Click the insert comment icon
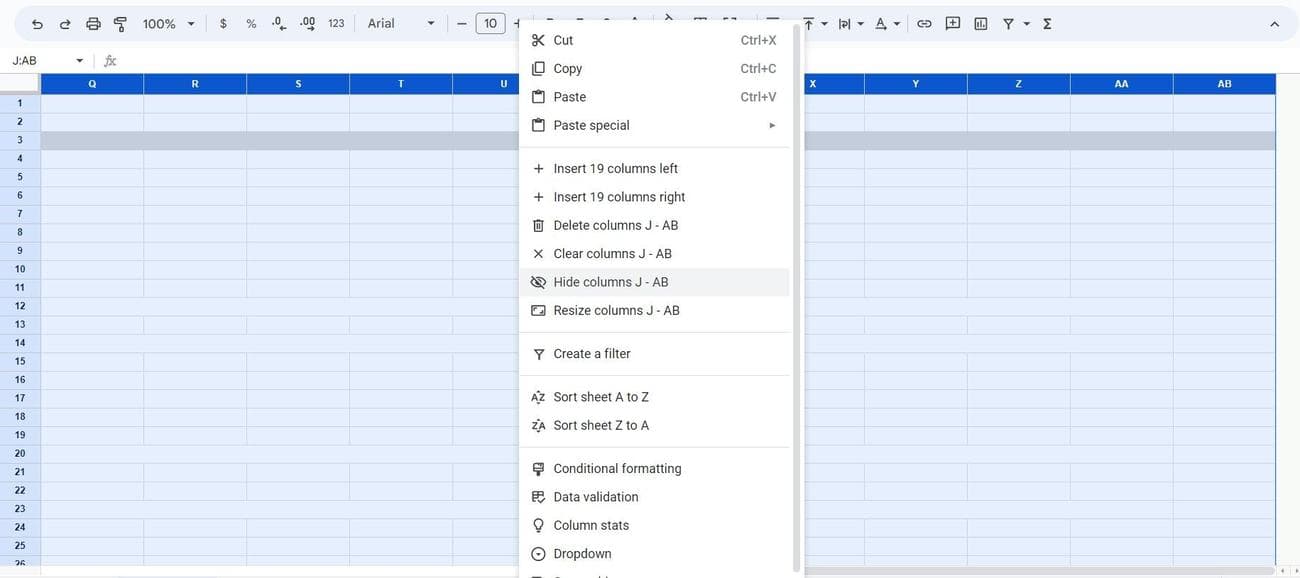 coord(952,23)
